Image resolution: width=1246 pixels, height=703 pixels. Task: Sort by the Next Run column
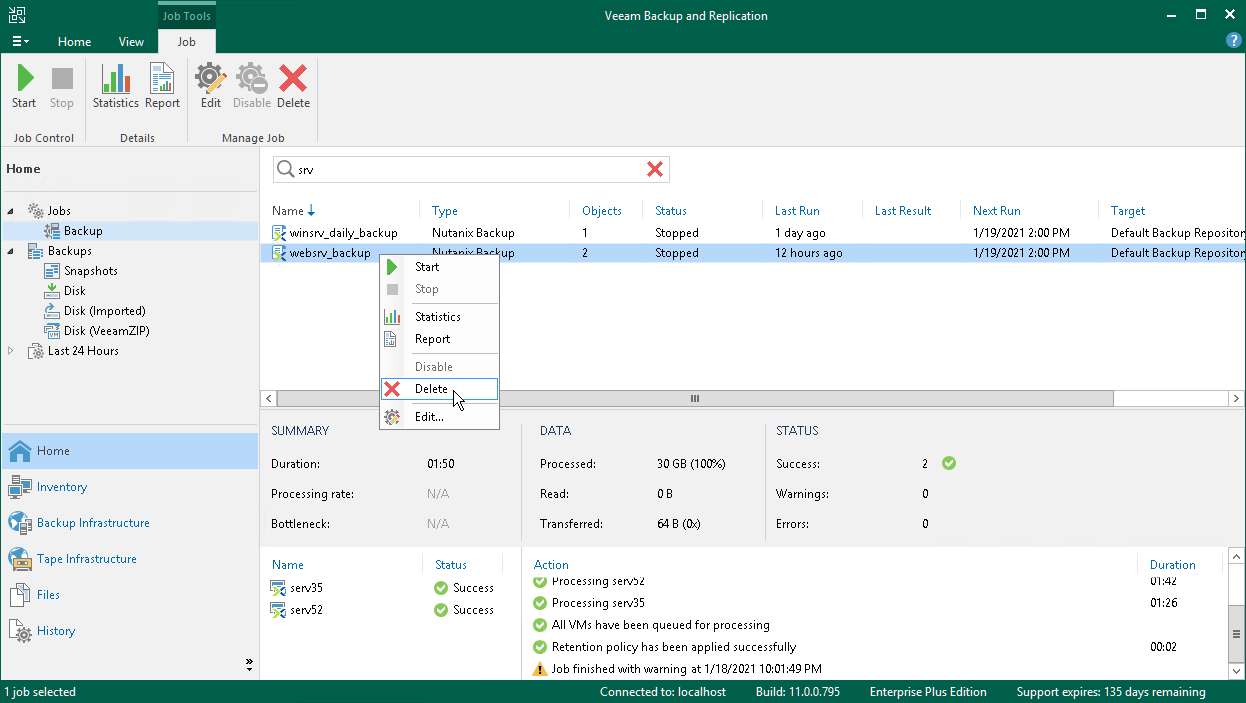tap(997, 211)
